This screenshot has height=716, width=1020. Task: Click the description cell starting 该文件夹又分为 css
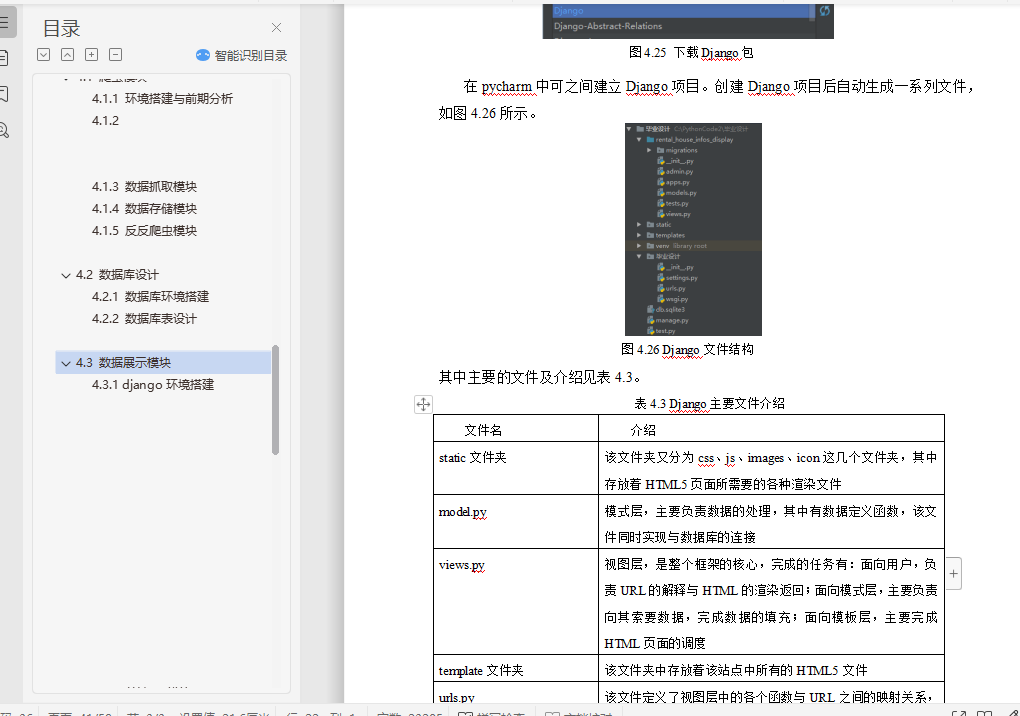pos(771,468)
